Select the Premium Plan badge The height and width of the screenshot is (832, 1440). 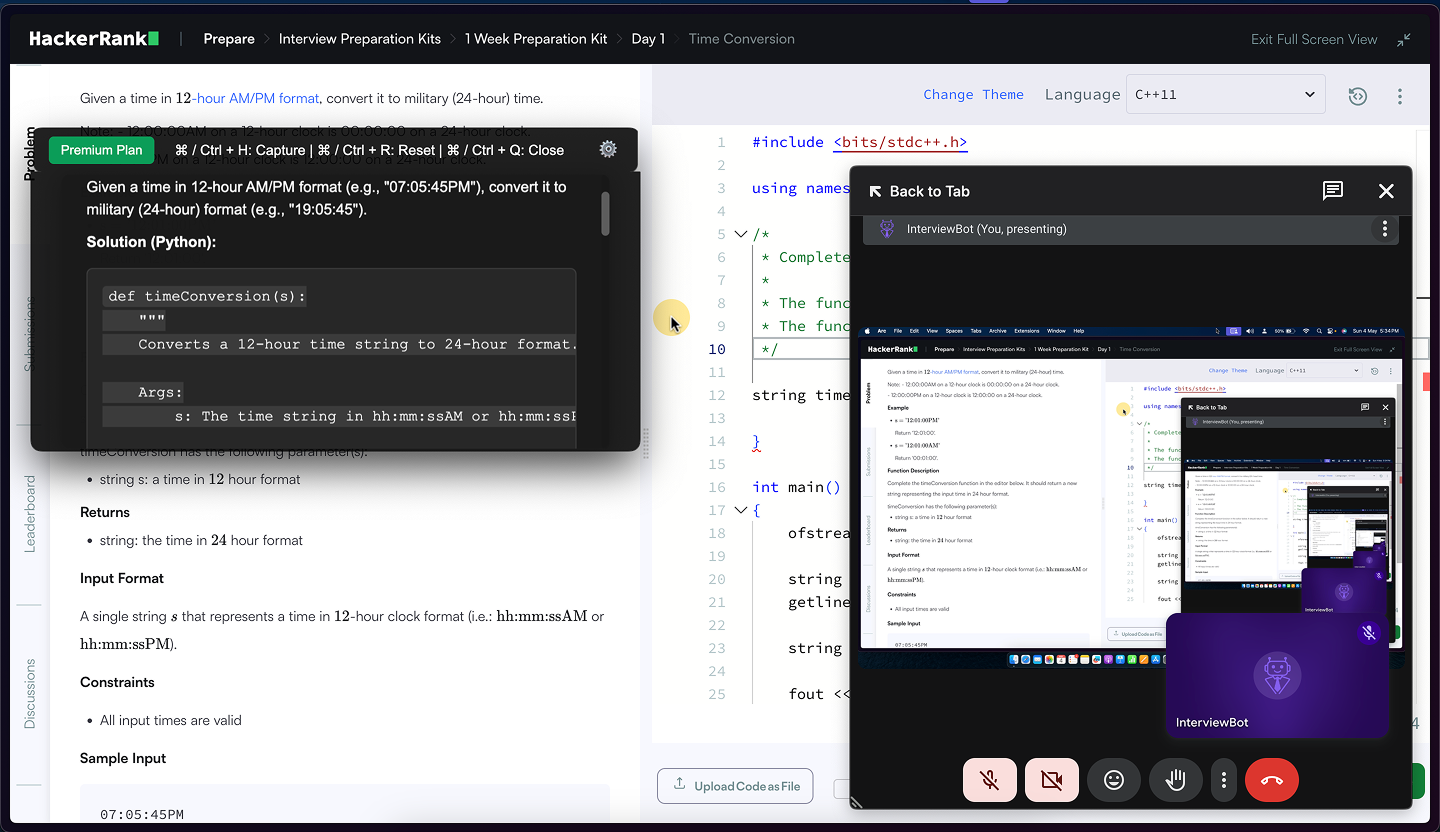pyautogui.click(x=101, y=149)
